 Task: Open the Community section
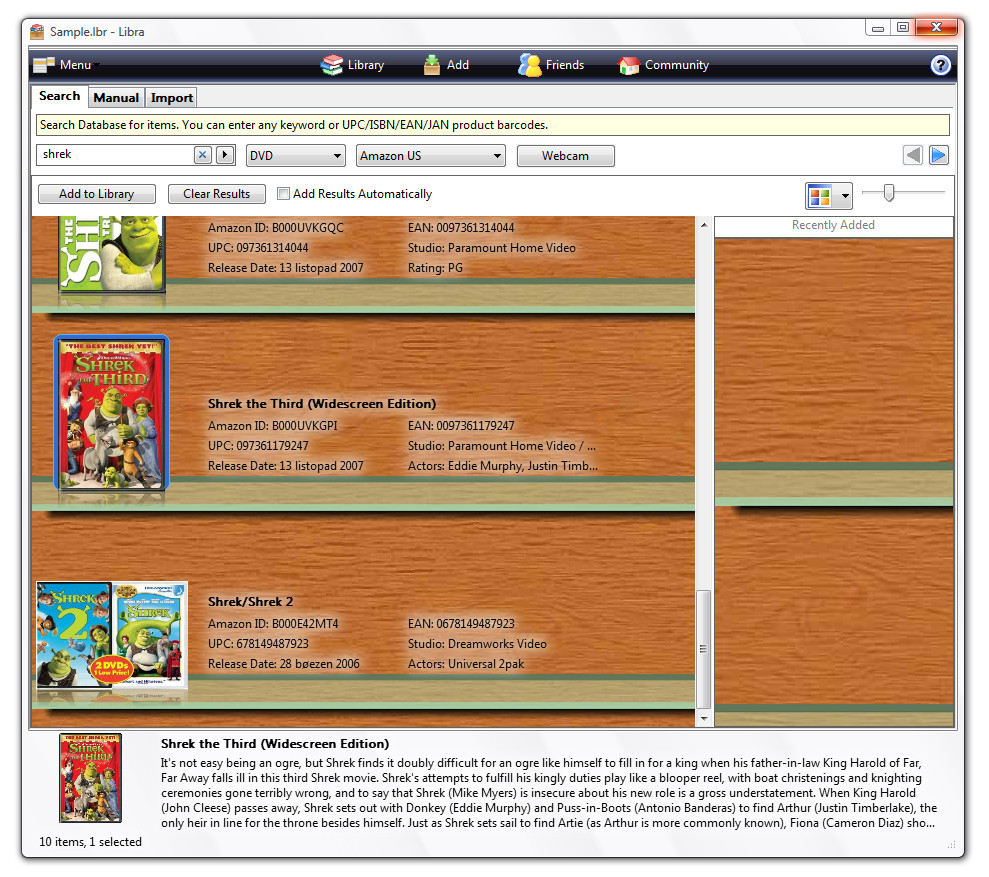coord(664,64)
